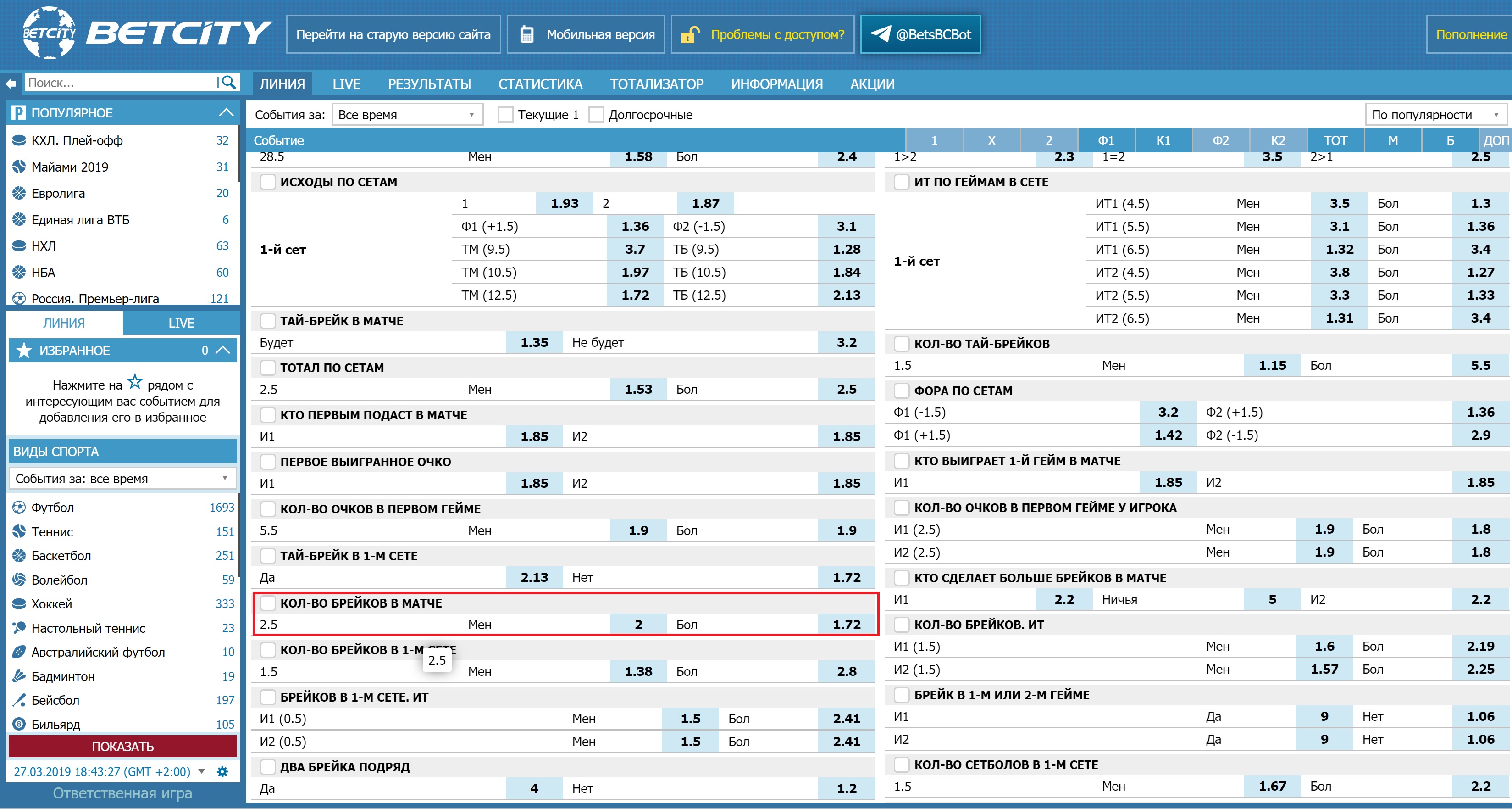Enable the Долгосрочные checkbox

coord(596,115)
